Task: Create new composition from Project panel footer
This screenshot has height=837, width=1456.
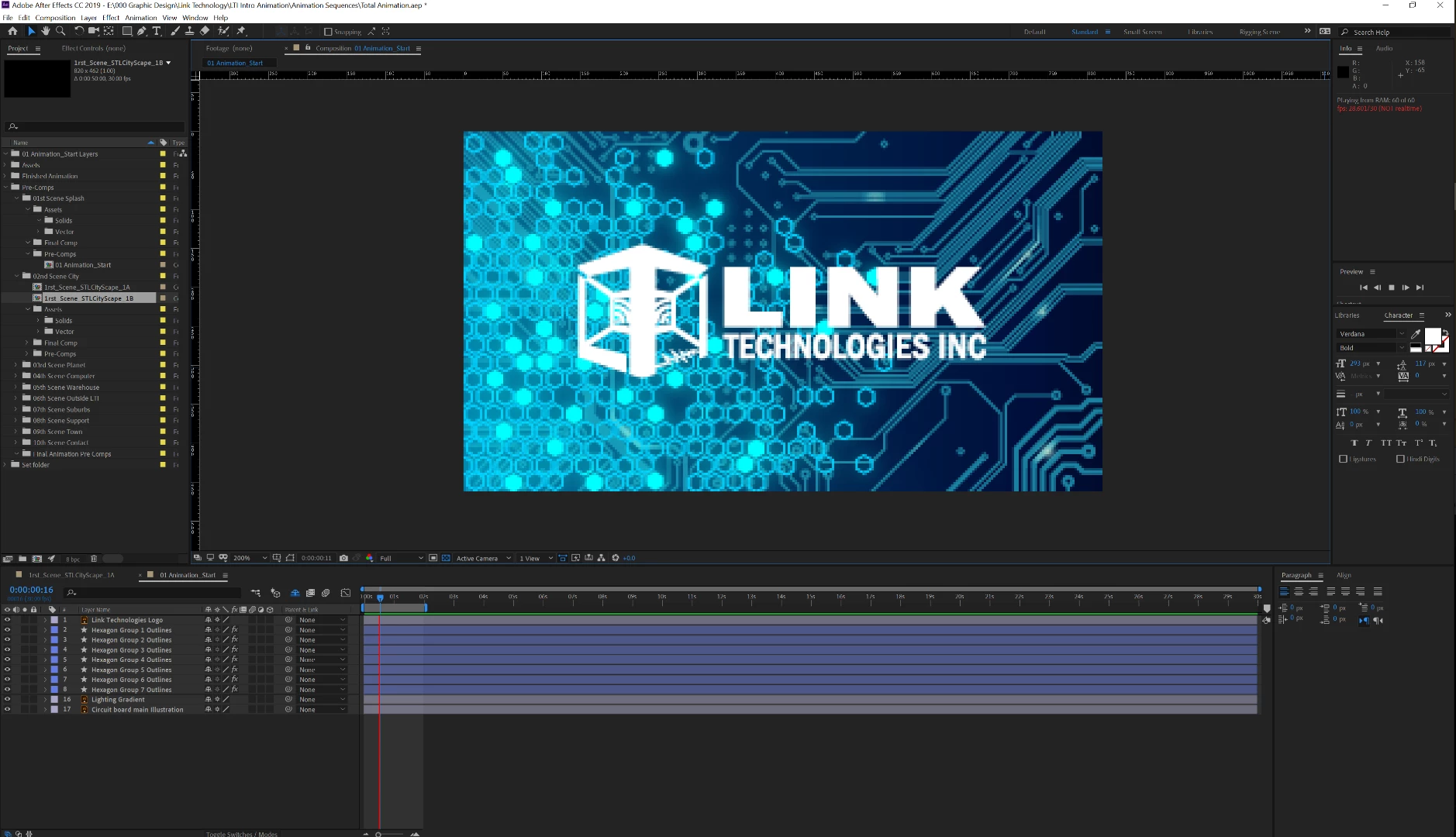Action: point(36,559)
